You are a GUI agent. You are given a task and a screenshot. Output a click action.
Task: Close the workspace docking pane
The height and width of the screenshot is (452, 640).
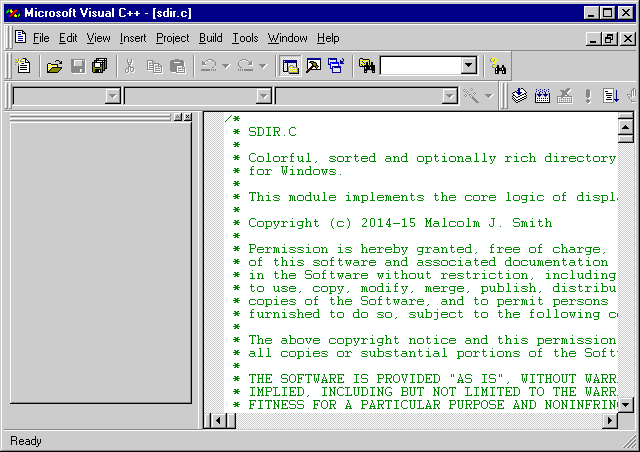click(x=187, y=117)
